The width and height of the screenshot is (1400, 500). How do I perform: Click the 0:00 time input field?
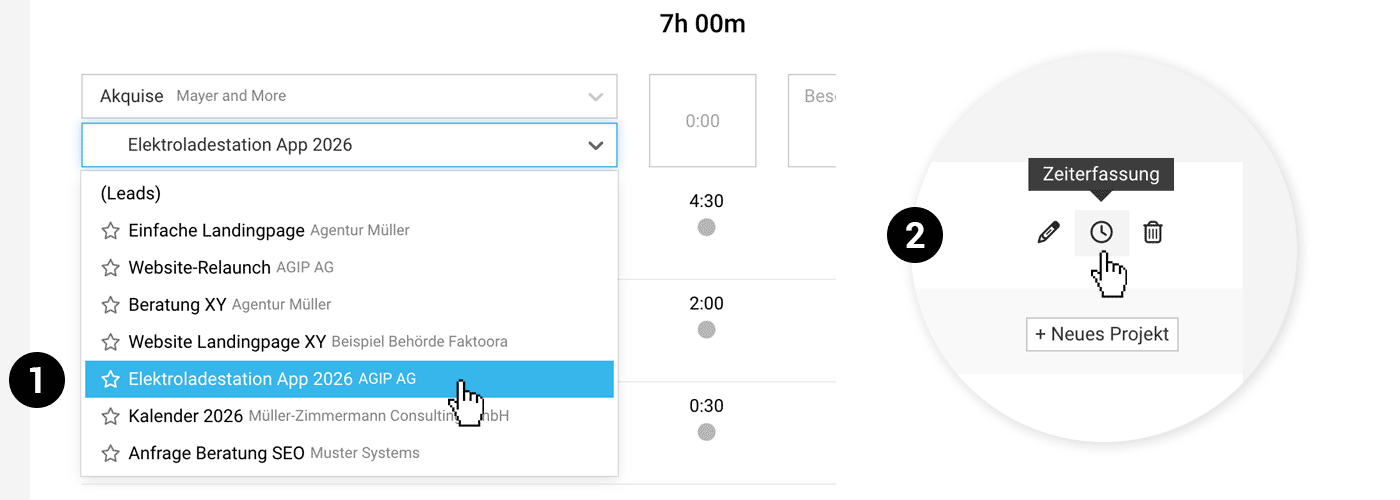tap(702, 121)
